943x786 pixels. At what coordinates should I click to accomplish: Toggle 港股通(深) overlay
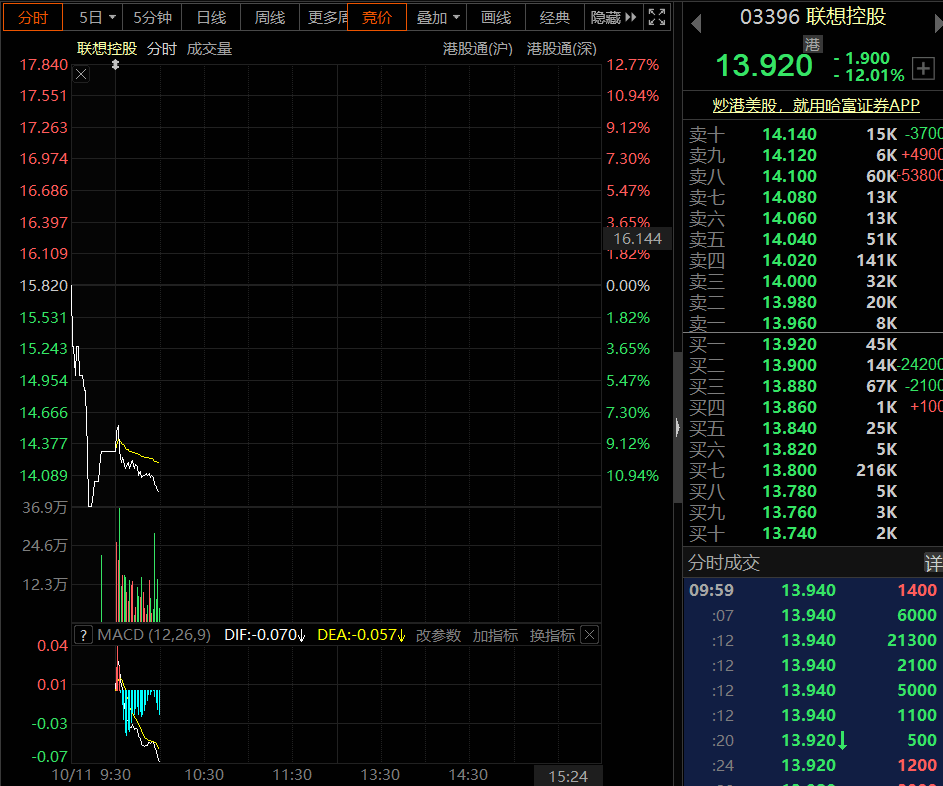pos(562,49)
